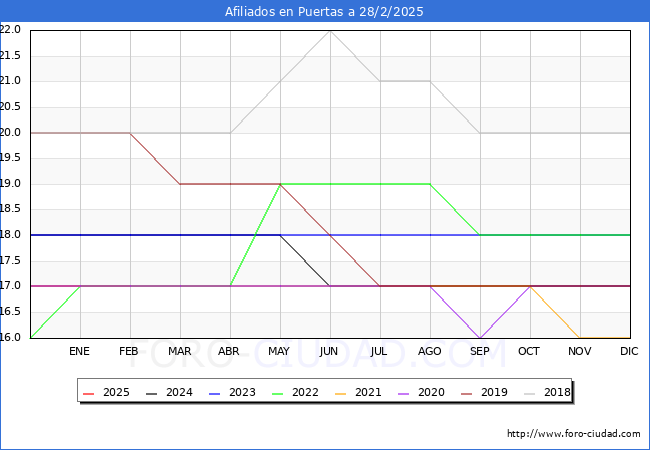Open the foro-ciudad.com URL link
650x450 pixels.
[574, 434]
